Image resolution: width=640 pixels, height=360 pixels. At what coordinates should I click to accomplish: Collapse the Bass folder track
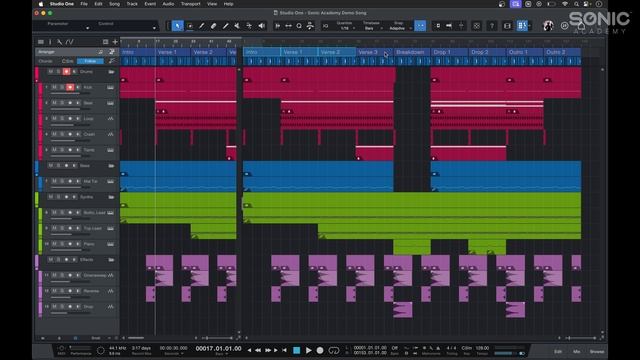click(x=111, y=166)
